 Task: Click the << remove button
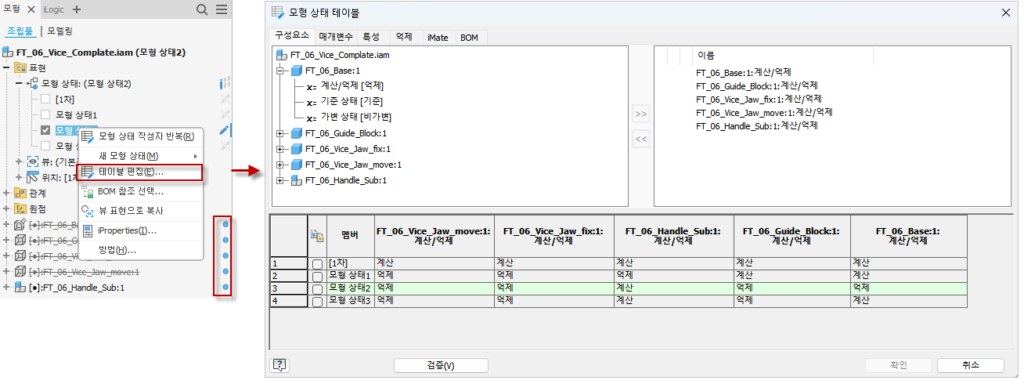[641, 139]
